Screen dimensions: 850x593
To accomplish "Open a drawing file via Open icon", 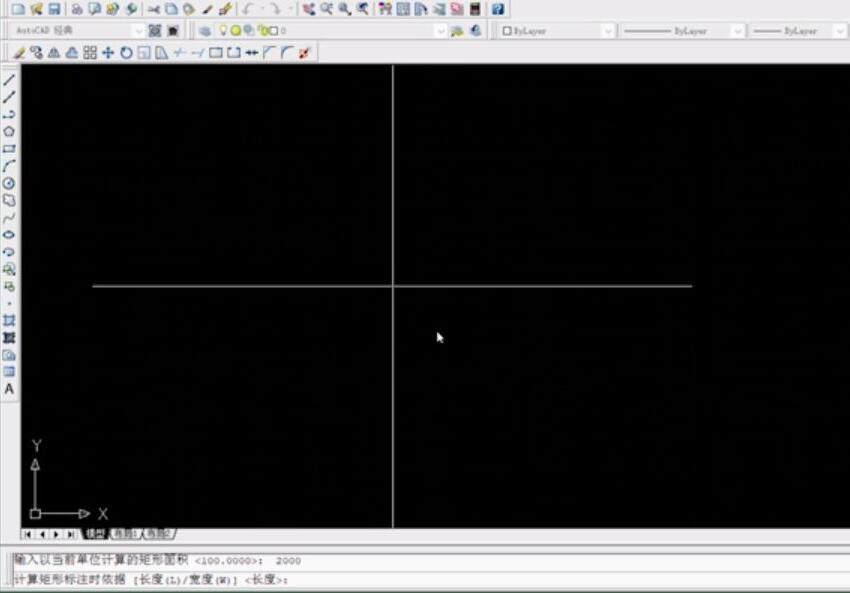I will click(36, 9).
